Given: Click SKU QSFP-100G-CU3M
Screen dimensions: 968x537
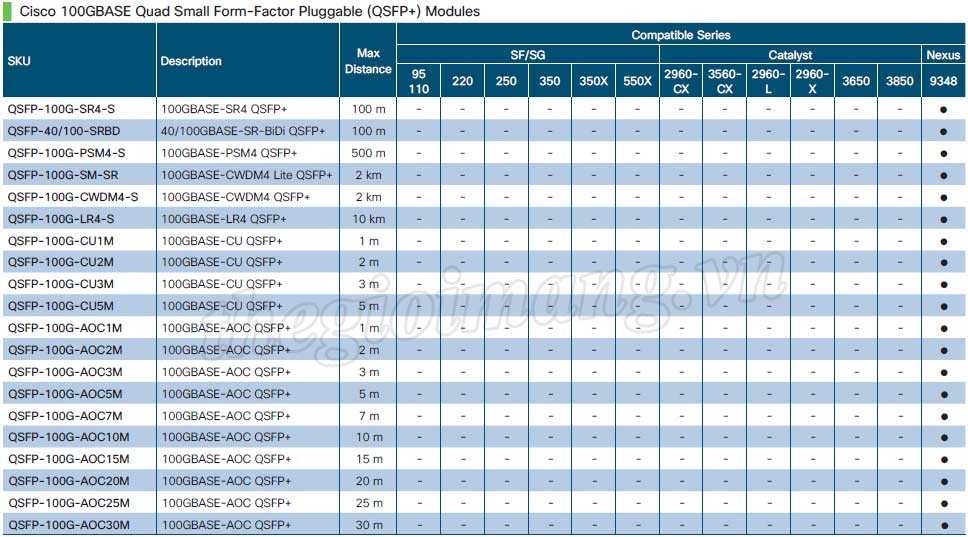Looking at the screenshot, I should pyautogui.click(x=60, y=285).
